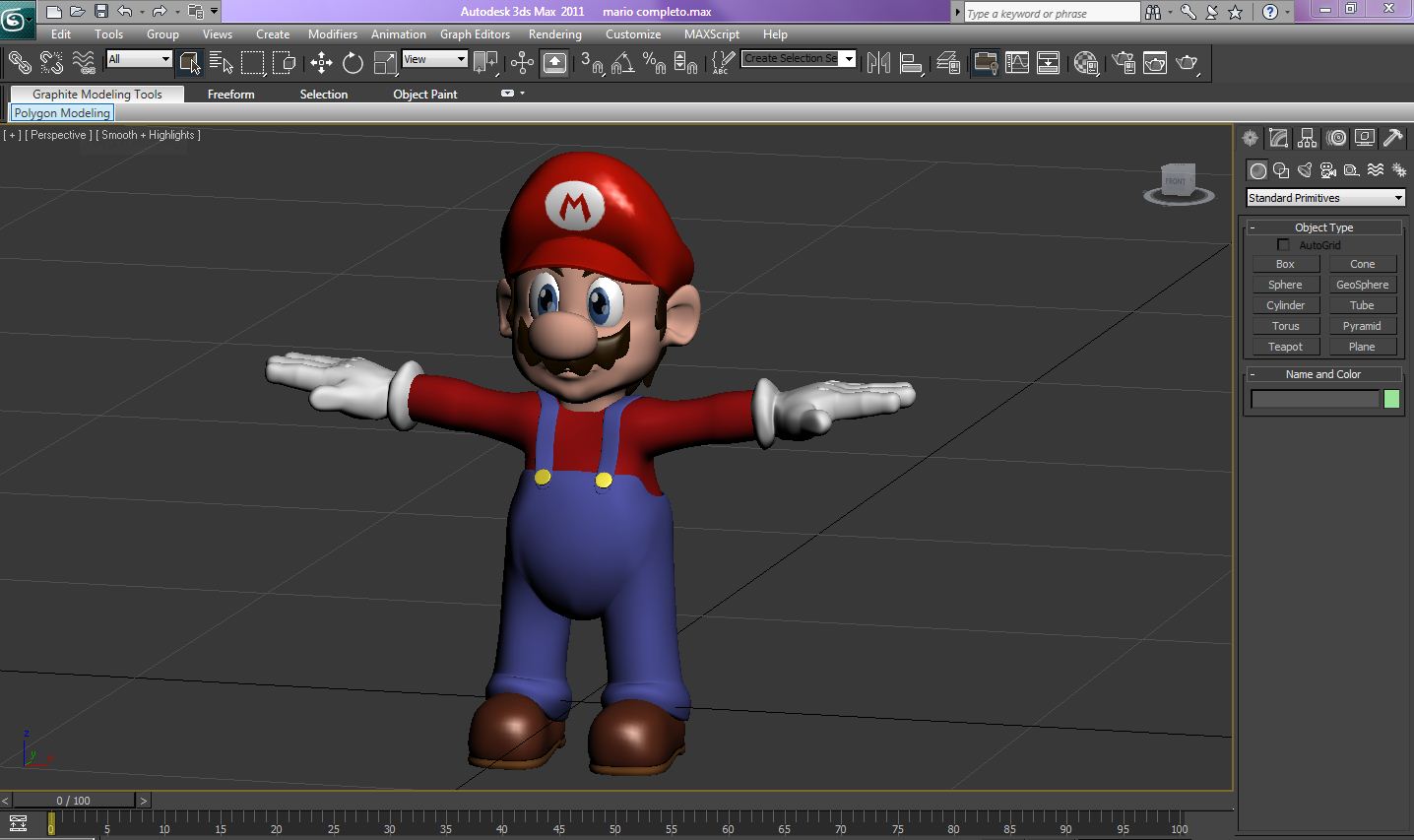Undo the last scene operation
The height and width of the screenshot is (840, 1414).
pyautogui.click(x=125, y=12)
